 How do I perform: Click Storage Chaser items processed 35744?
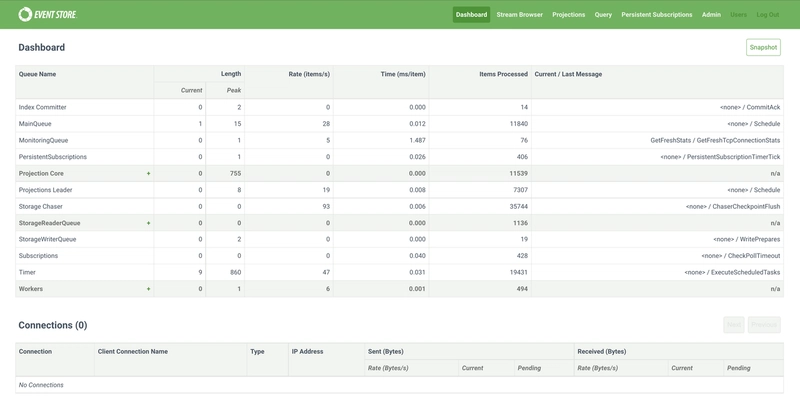pos(518,206)
